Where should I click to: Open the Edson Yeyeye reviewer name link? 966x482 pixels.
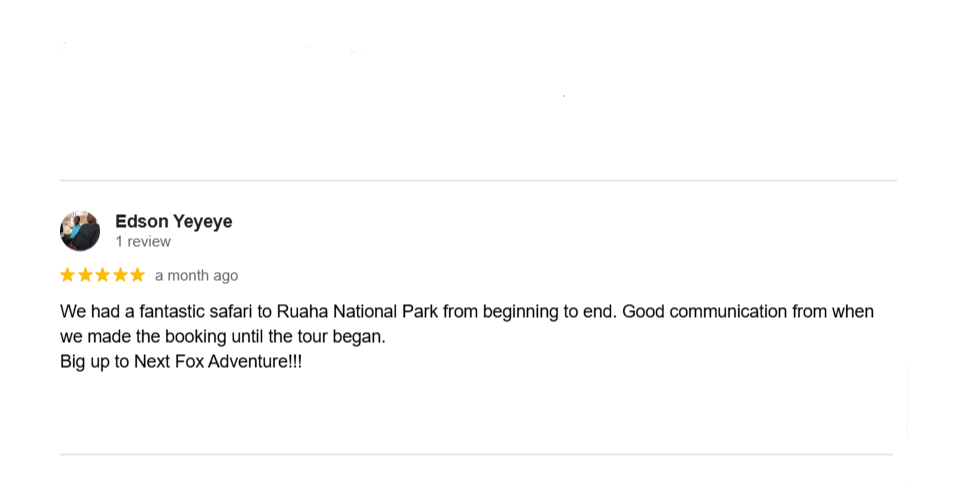173,221
